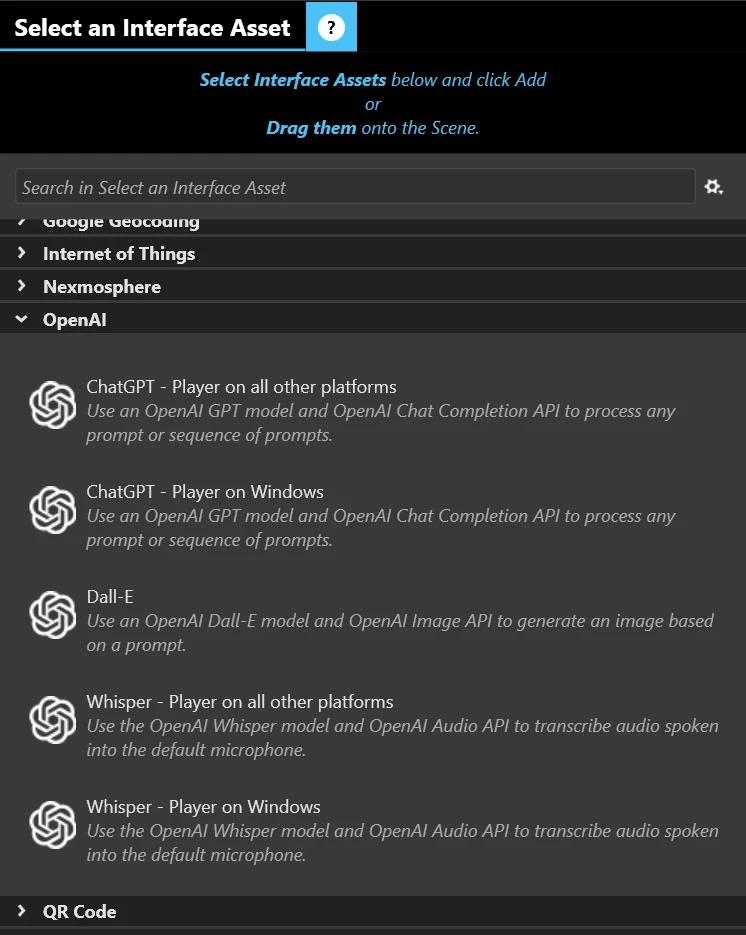
Task: Select Whisper - Player on Windows title
Action: coord(203,807)
